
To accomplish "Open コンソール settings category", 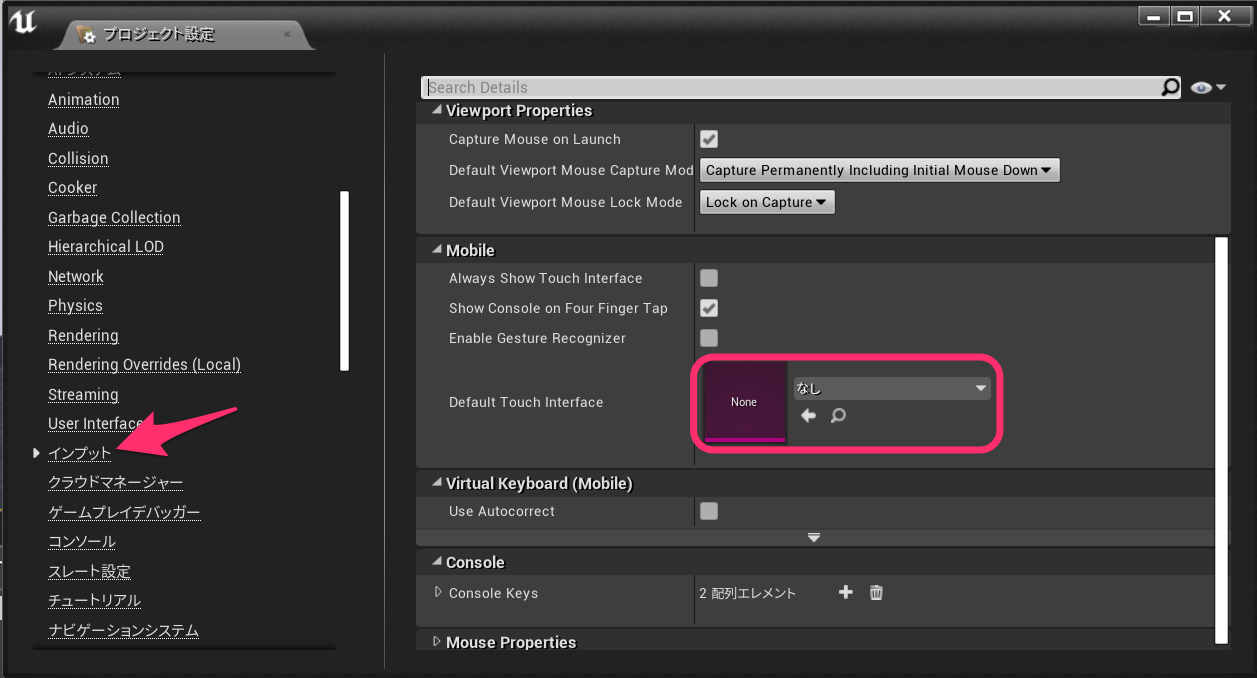I will (82, 542).
